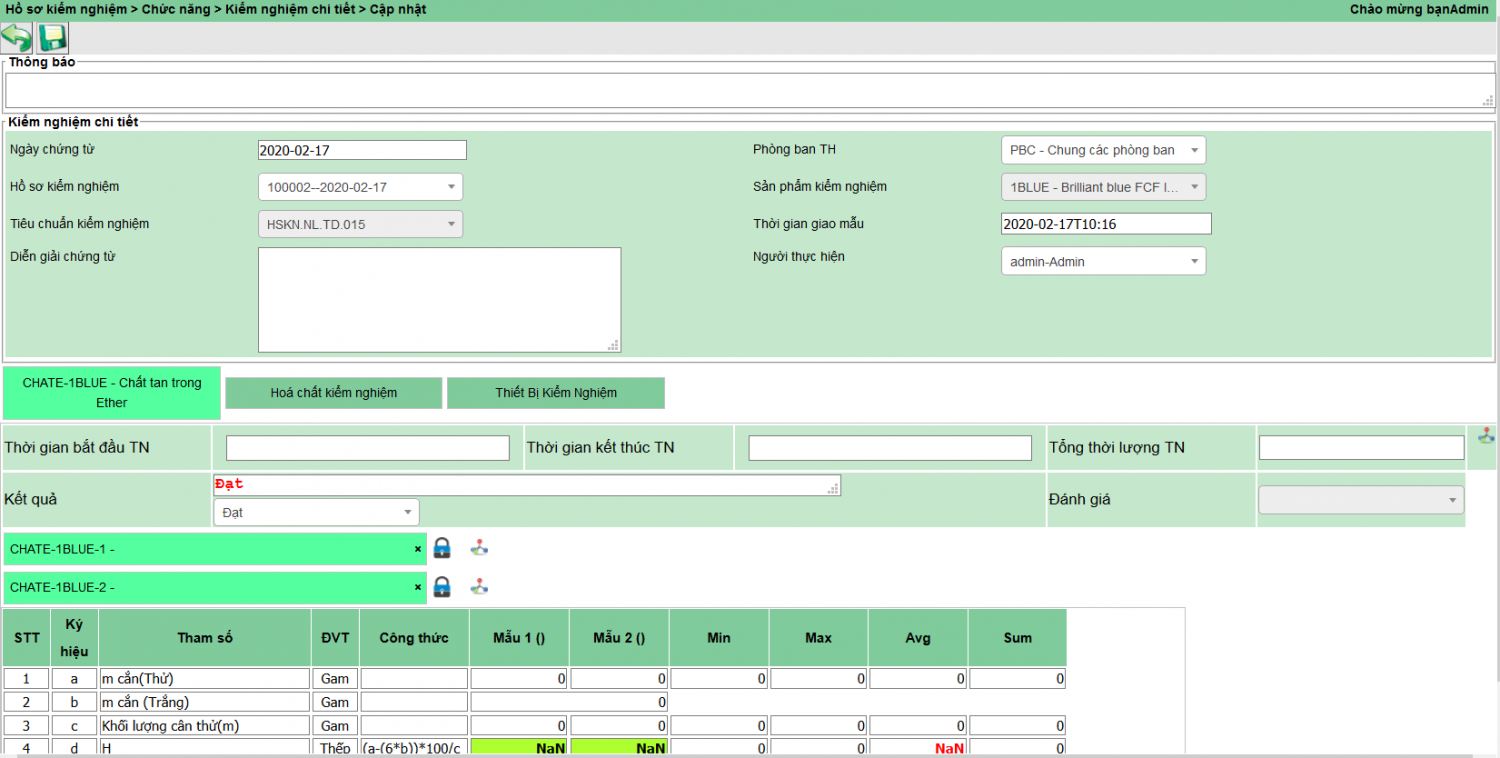Click the Thép unit cell in row H
Screen dimensions: 1500x758
pyautogui.click(x=335, y=748)
